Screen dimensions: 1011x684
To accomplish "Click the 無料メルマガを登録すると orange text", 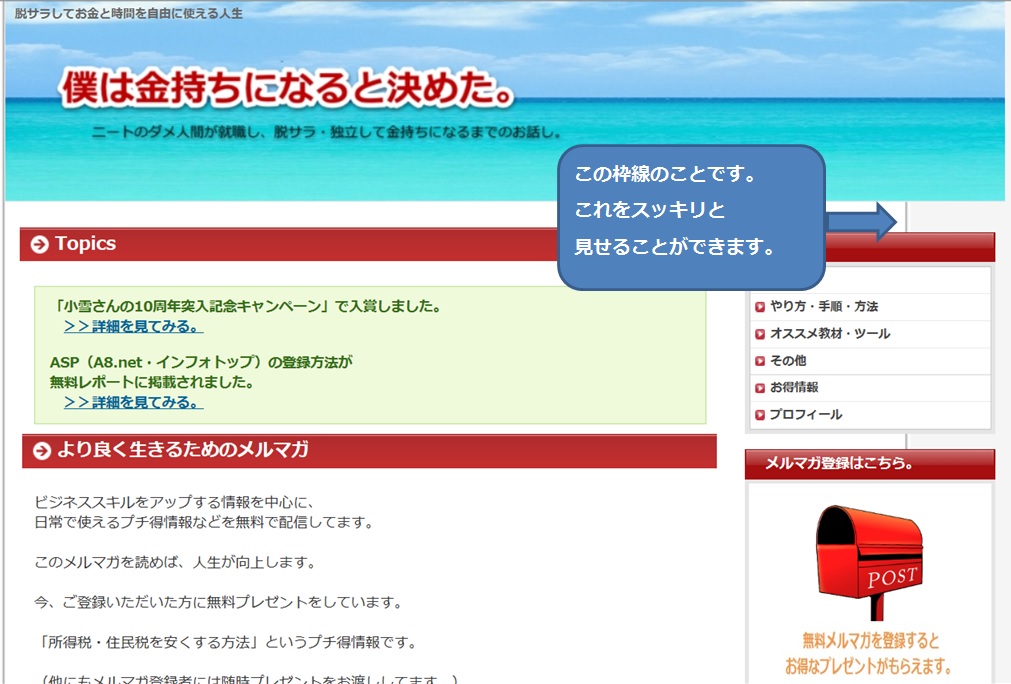I will 869,640.
